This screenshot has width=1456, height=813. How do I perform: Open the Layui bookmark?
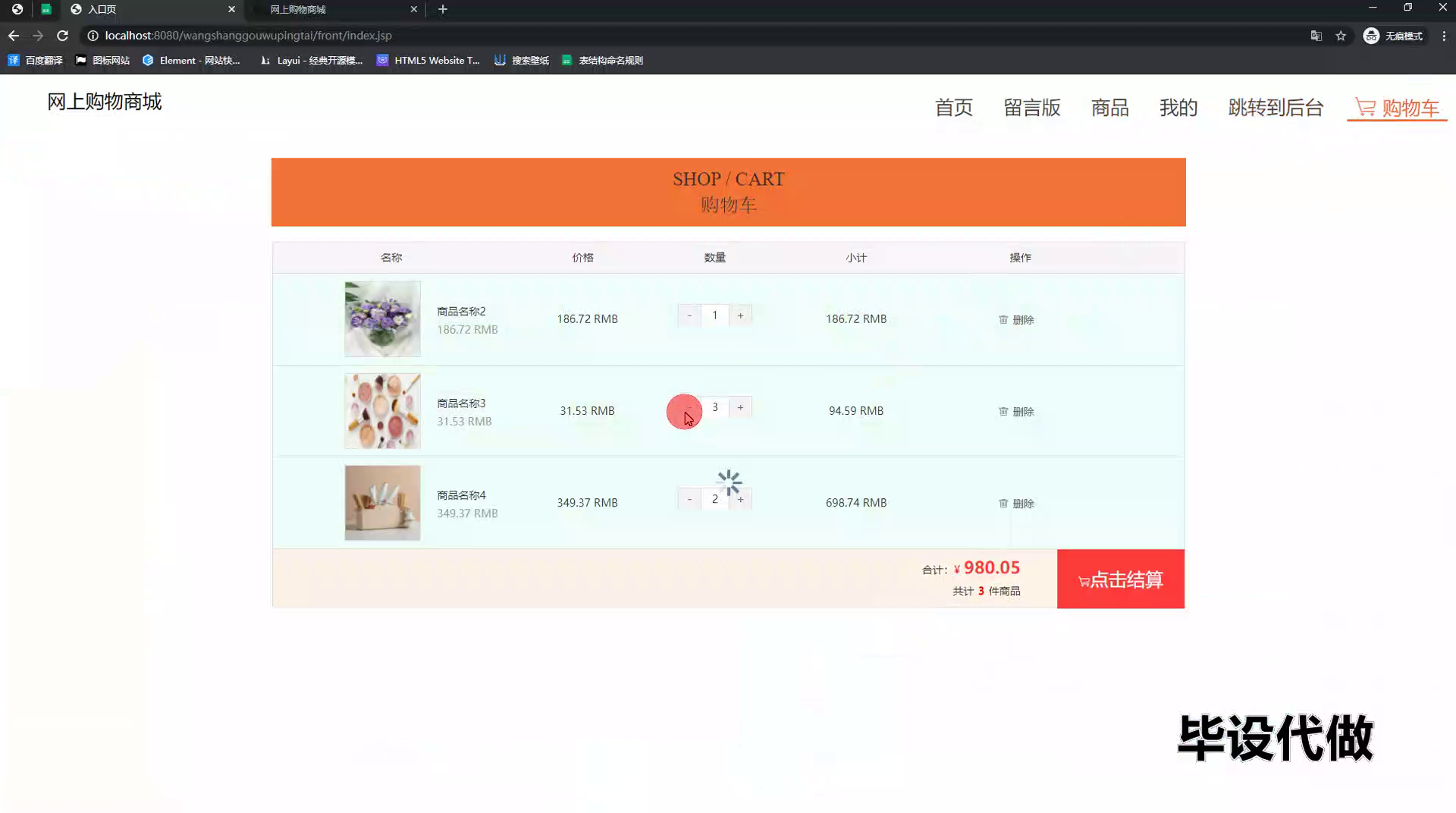[311, 61]
